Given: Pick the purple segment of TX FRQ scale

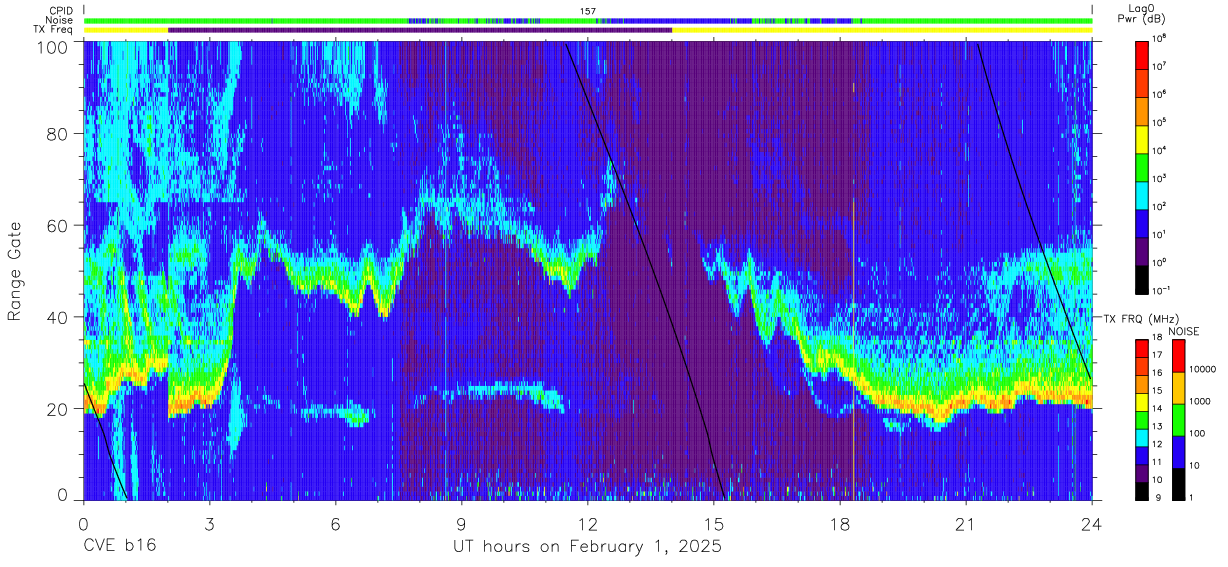Looking at the screenshot, I should (1141, 471).
